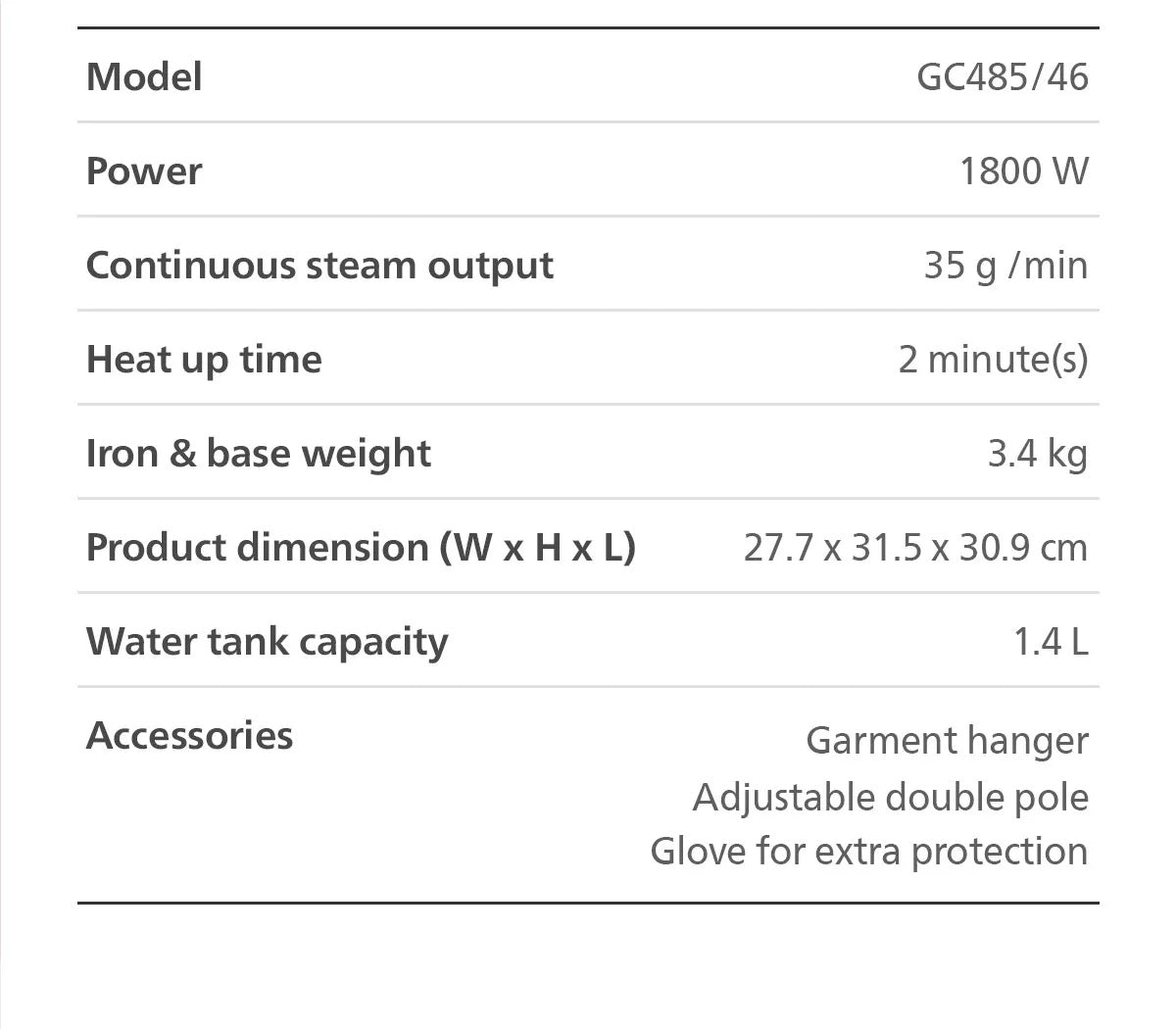Select the '1800 W' power value
Image resolution: width=1176 pixels, height=1029 pixels.
tap(1023, 171)
